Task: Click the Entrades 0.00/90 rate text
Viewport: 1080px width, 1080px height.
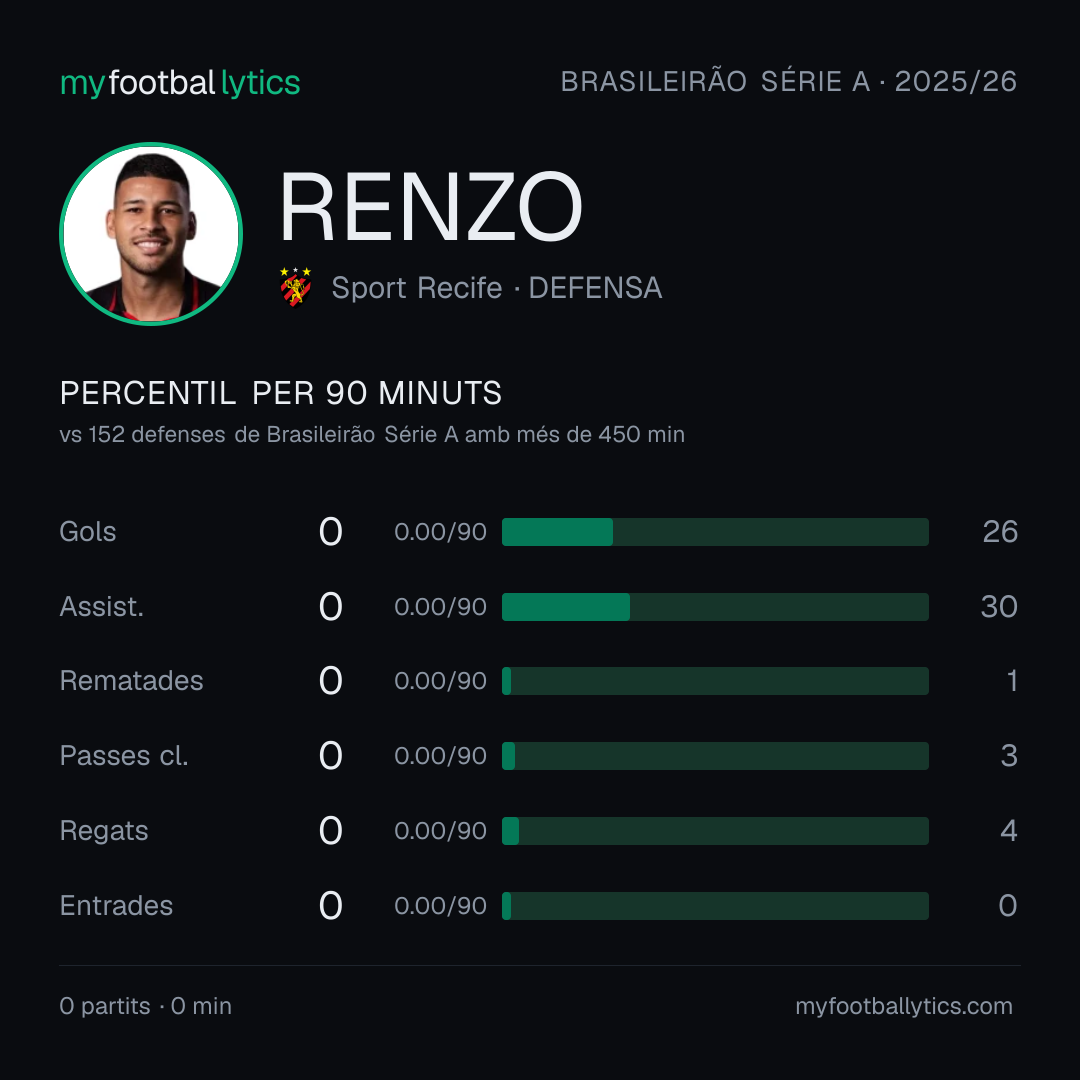Action: [x=440, y=906]
